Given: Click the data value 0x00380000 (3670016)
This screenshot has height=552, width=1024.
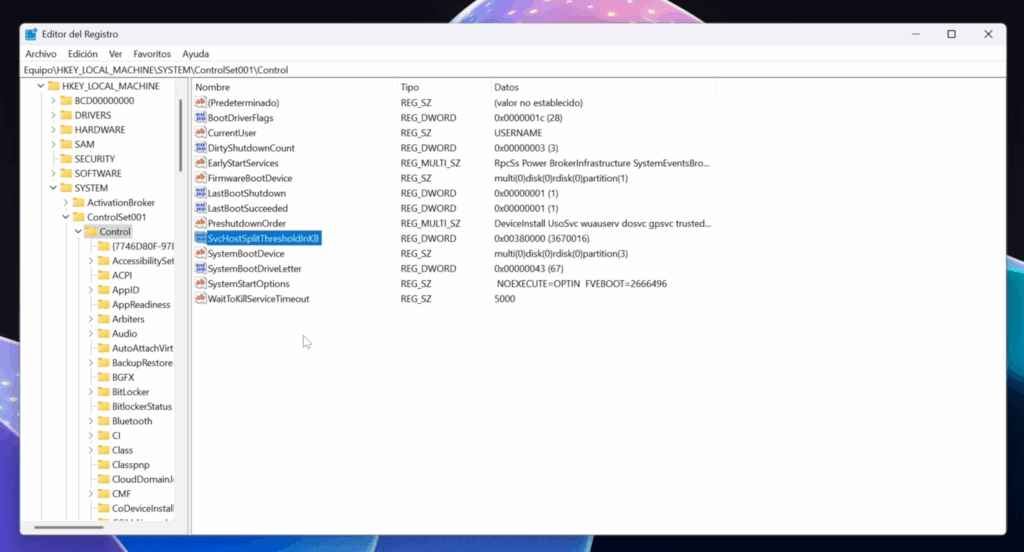Looking at the screenshot, I should 541,238.
